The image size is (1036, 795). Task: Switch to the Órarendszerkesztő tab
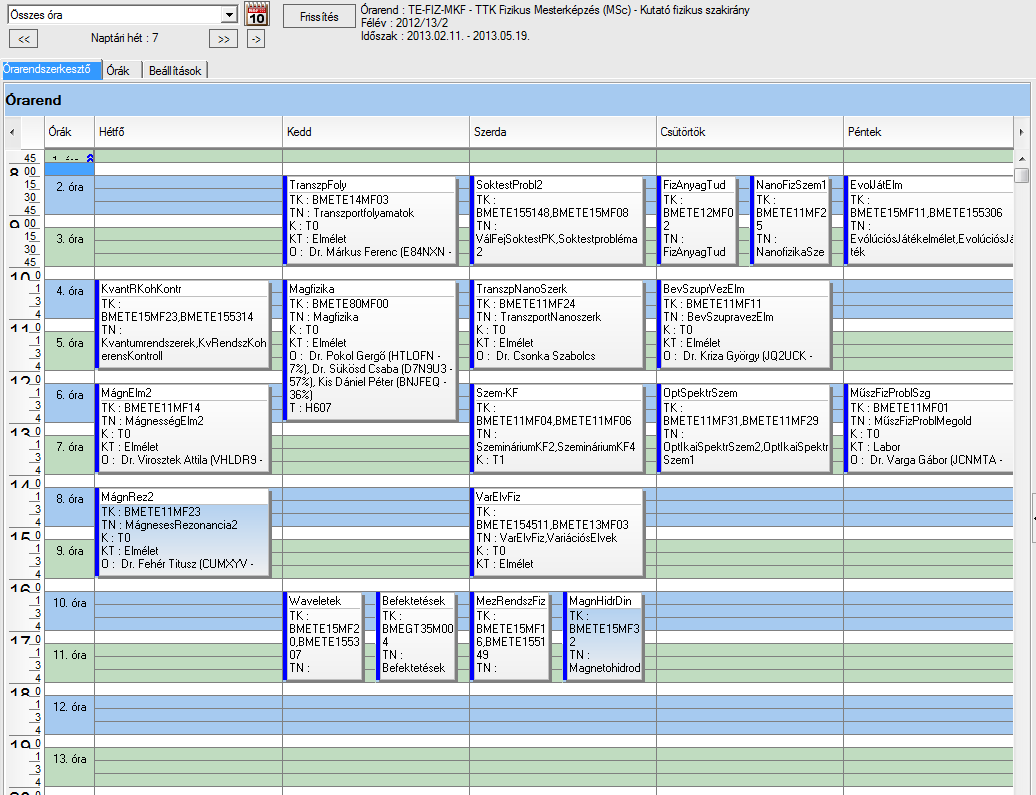(x=52, y=69)
